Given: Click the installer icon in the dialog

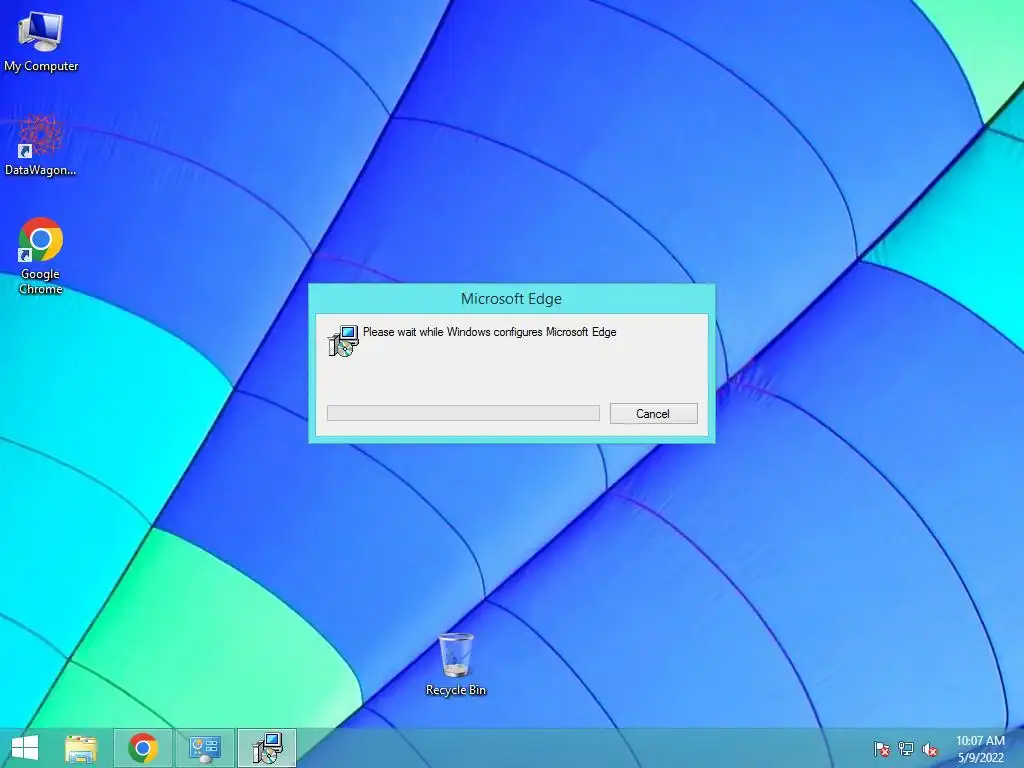Looking at the screenshot, I should click(x=343, y=340).
